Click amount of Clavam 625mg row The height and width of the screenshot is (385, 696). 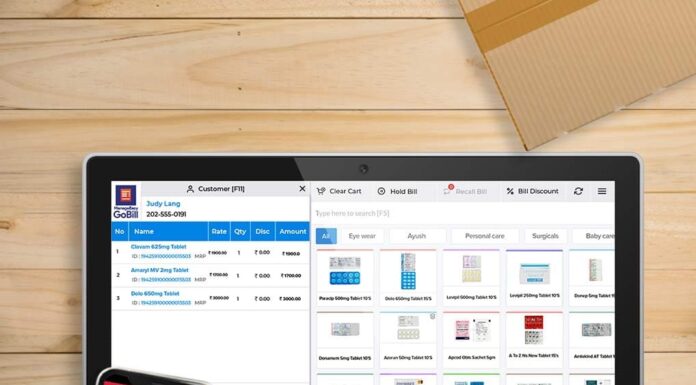coord(291,254)
